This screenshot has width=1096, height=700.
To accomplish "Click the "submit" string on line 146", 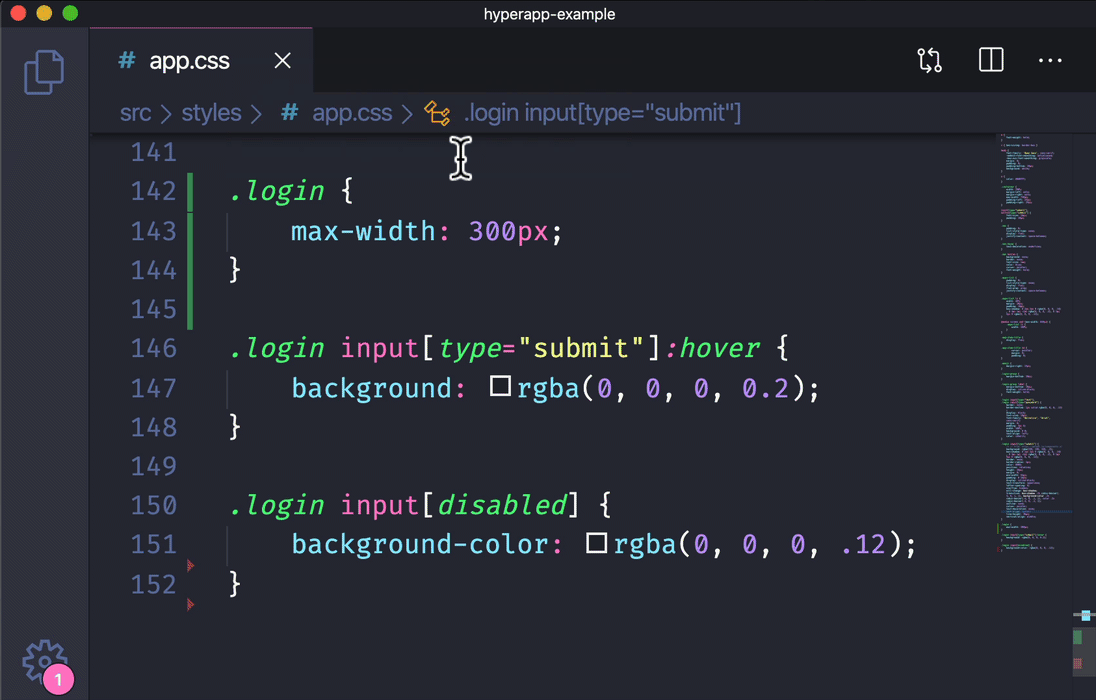I will click(x=581, y=348).
